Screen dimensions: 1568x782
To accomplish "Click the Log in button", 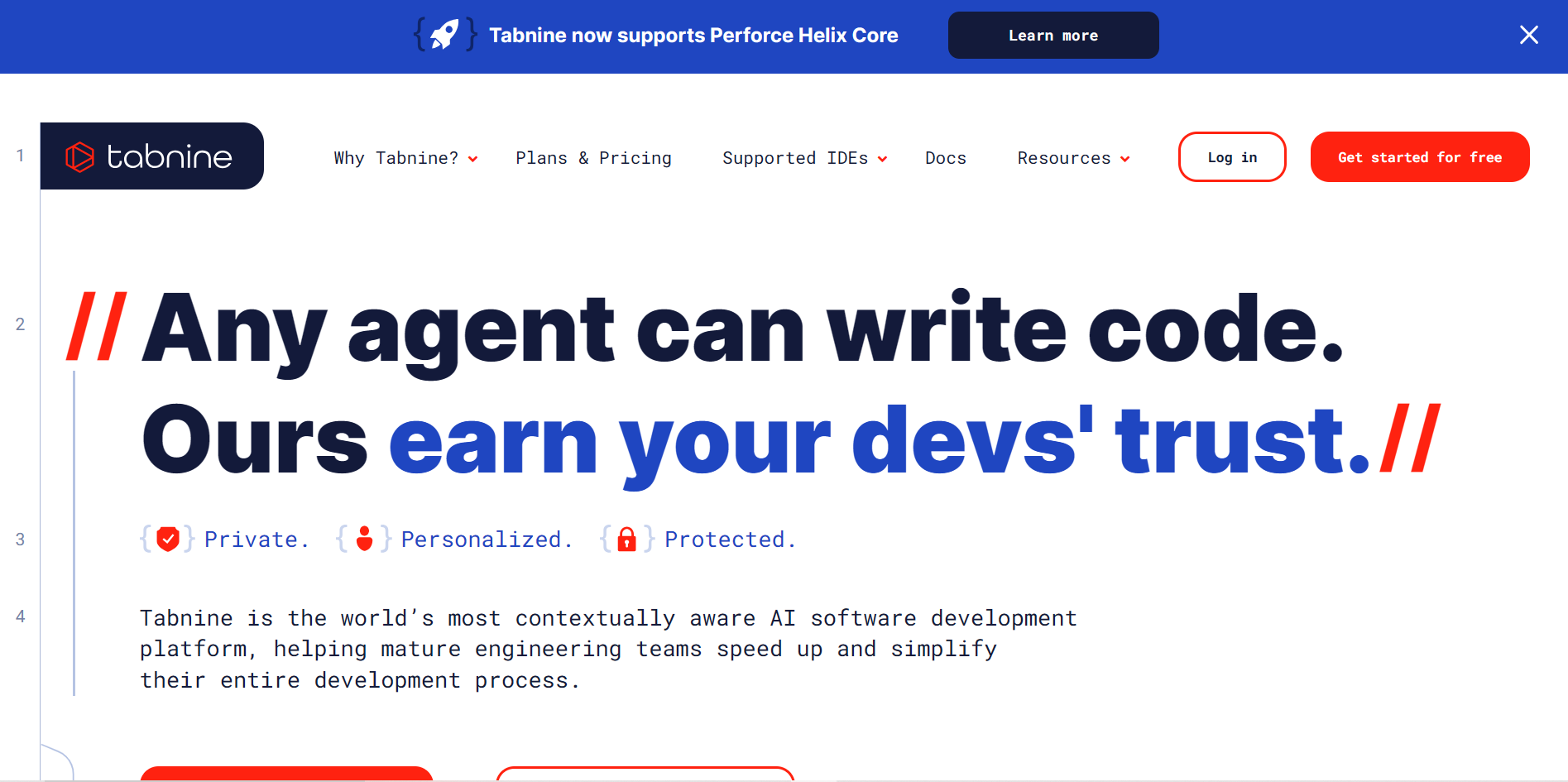I will pos(1232,156).
